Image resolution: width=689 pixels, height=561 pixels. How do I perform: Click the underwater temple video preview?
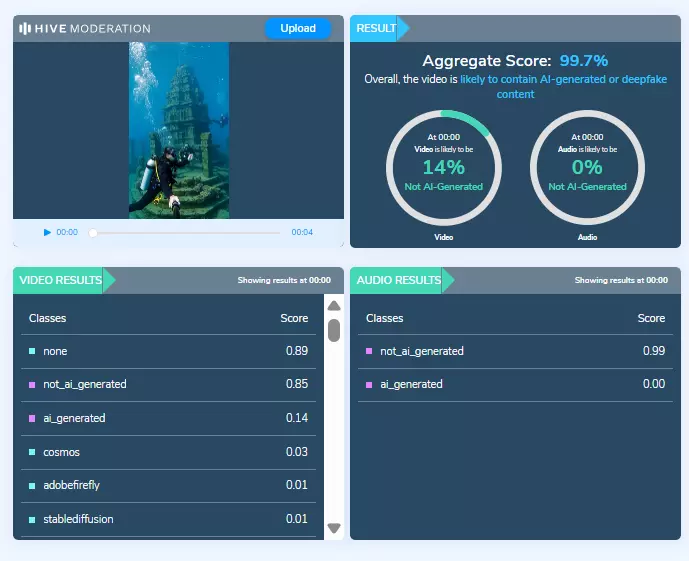tap(179, 130)
